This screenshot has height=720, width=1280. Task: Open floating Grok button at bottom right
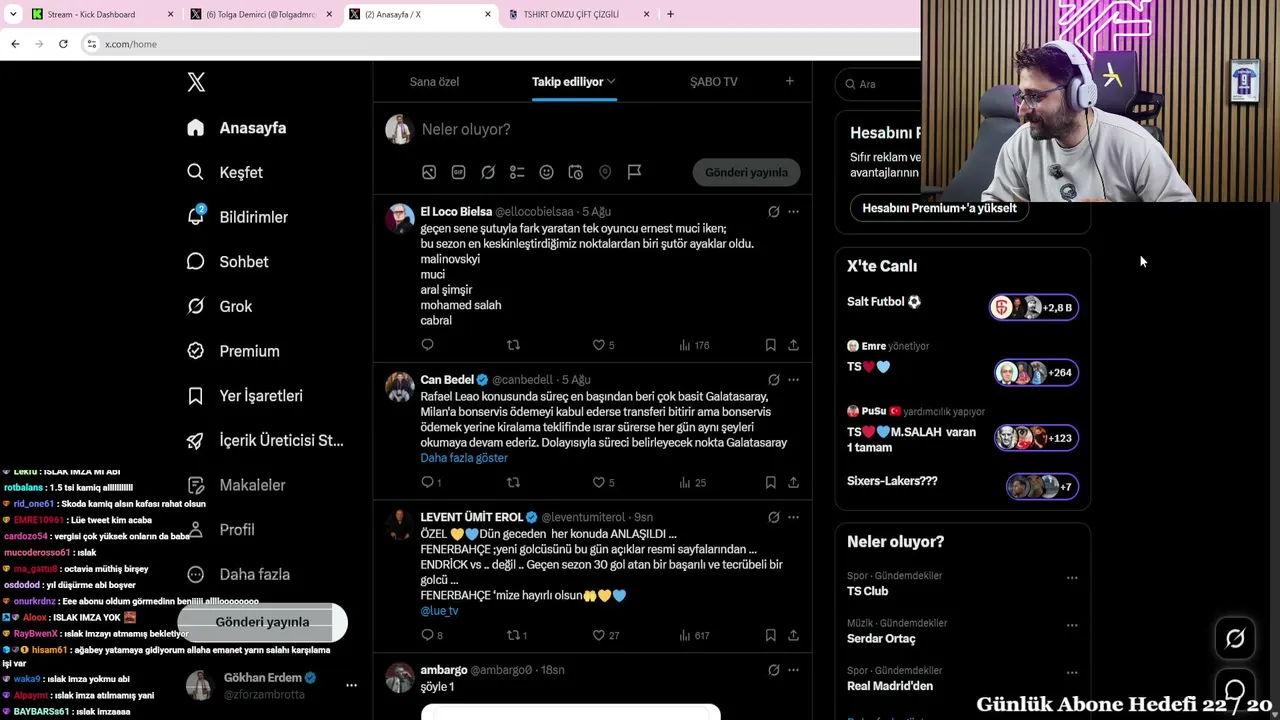[1235, 638]
